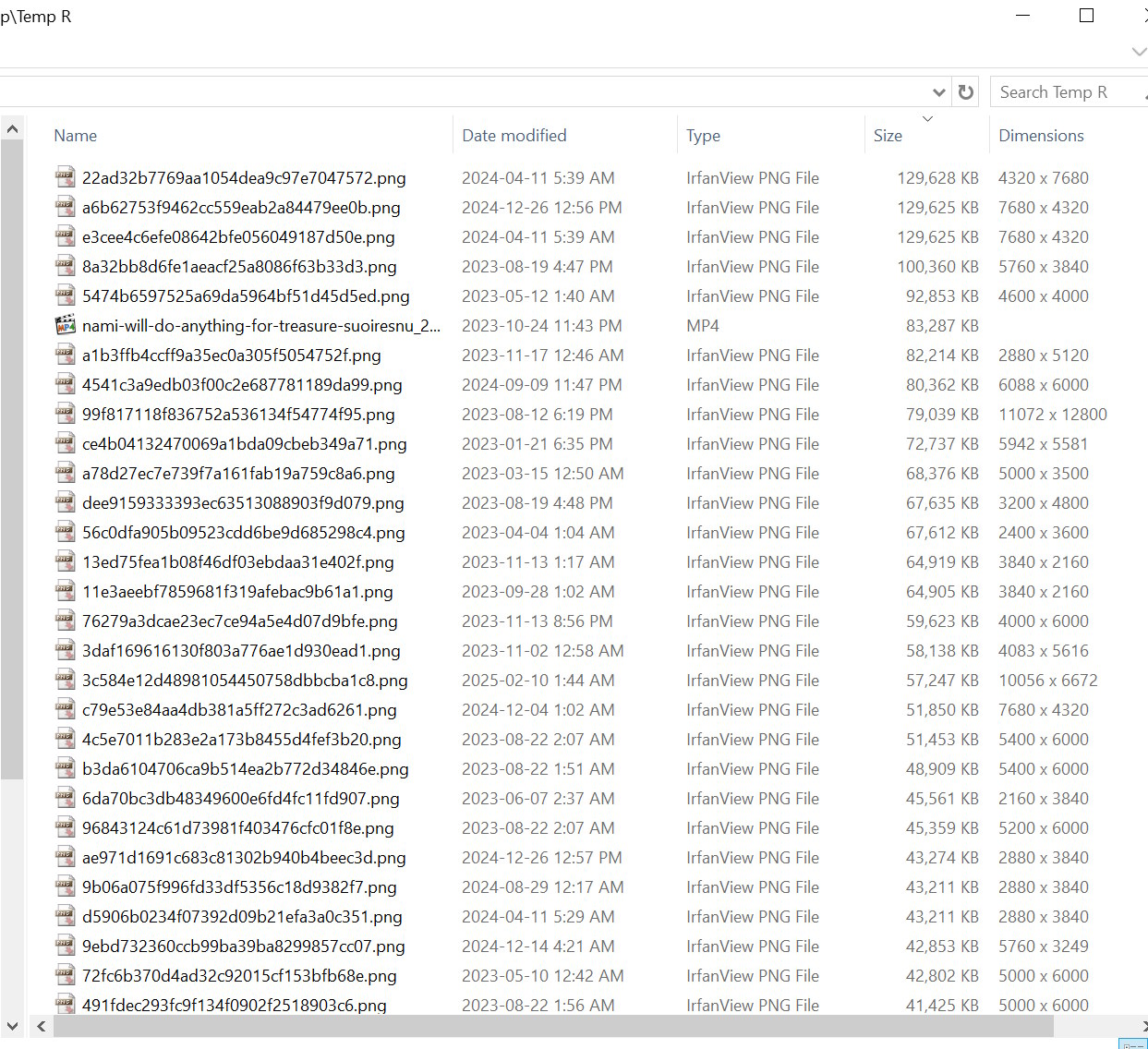Select file 72fc6b370d4ad32c92015cf153bfb68e.png
This screenshot has width=1148, height=1049.
tap(239, 976)
